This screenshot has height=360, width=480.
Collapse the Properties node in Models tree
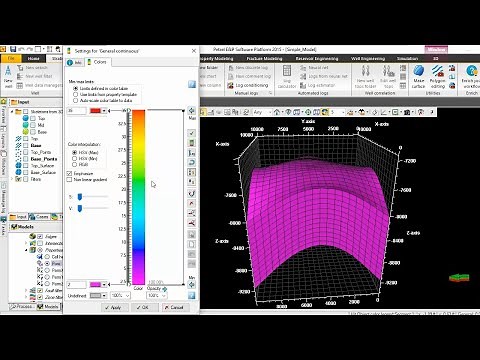pos(26,250)
